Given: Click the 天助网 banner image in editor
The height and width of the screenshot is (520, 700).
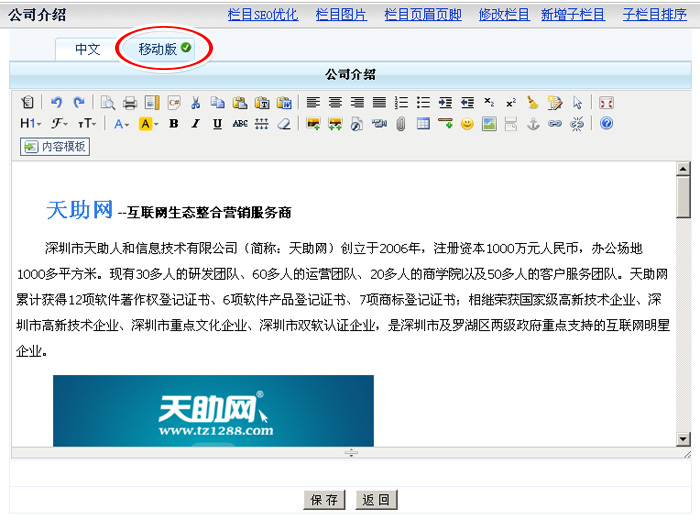Looking at the screenshot, I should pos(213,411).
